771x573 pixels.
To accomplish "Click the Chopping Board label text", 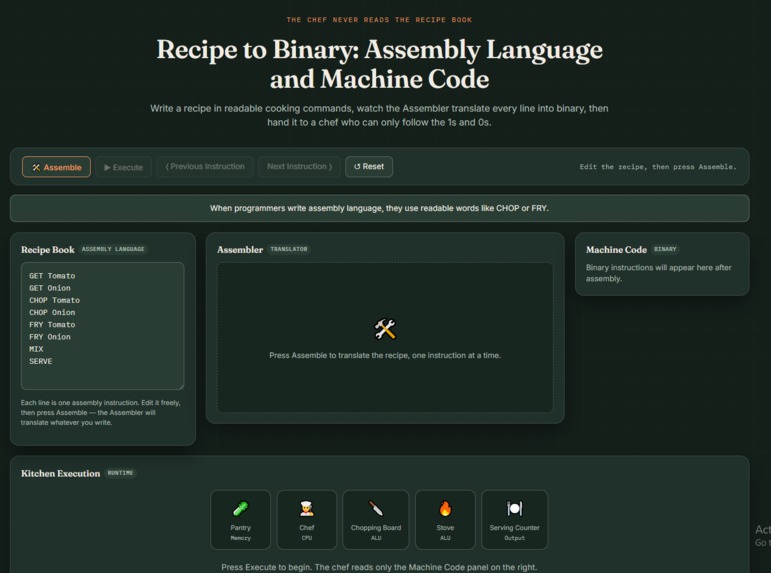I will (x=376, y=527).
